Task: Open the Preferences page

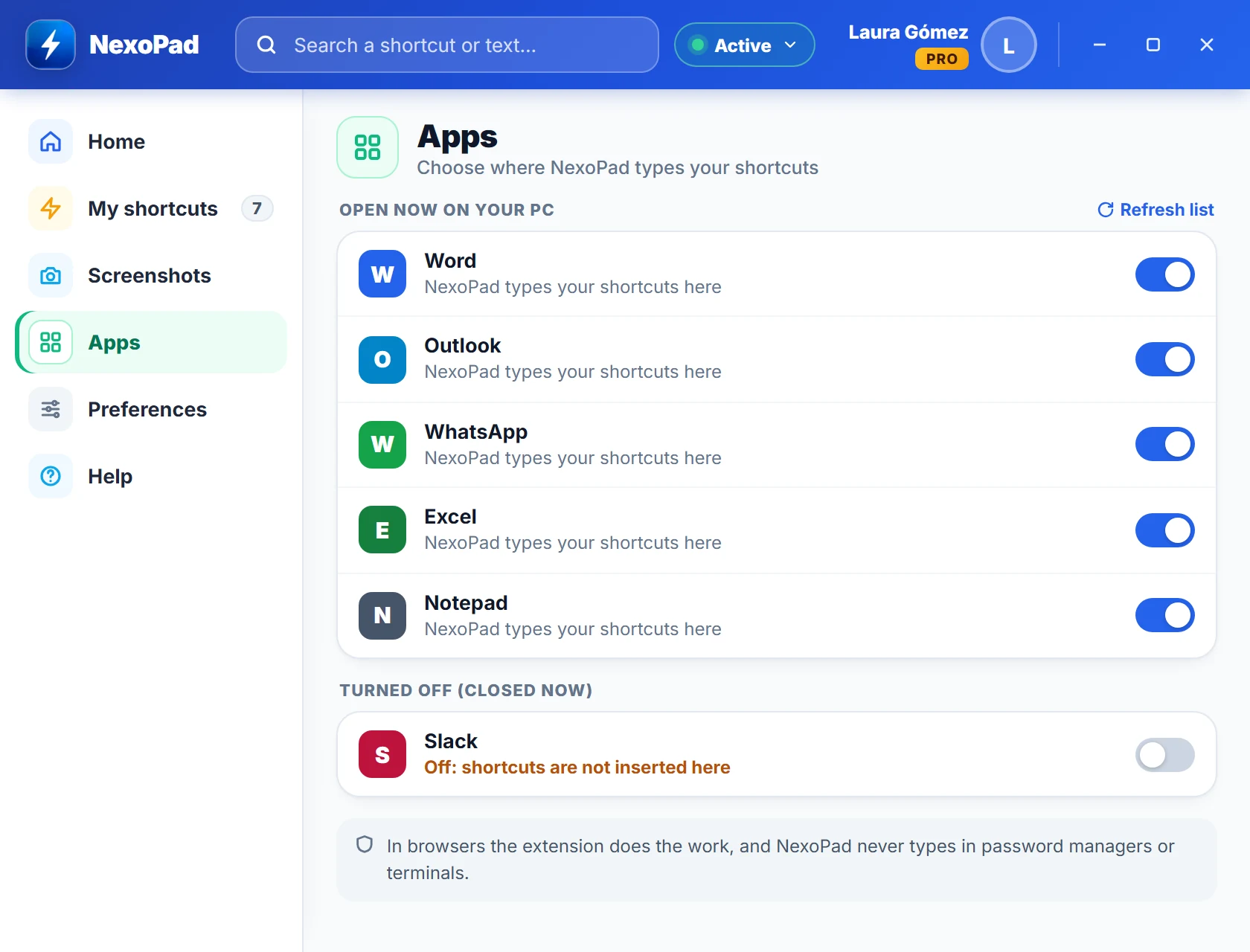Action: [x=151, y=409]
